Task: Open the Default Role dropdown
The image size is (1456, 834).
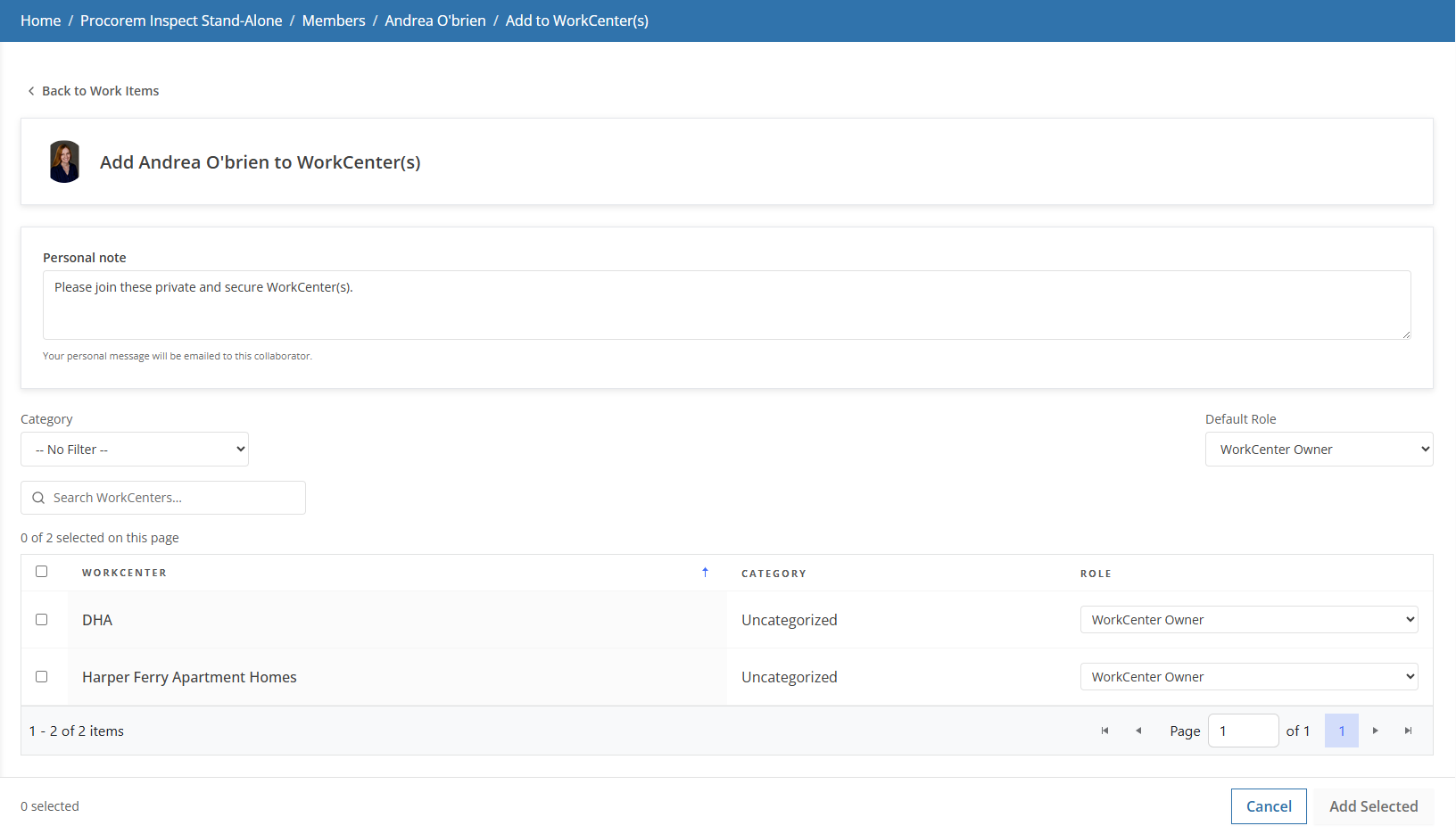Action: point(1319,450)
